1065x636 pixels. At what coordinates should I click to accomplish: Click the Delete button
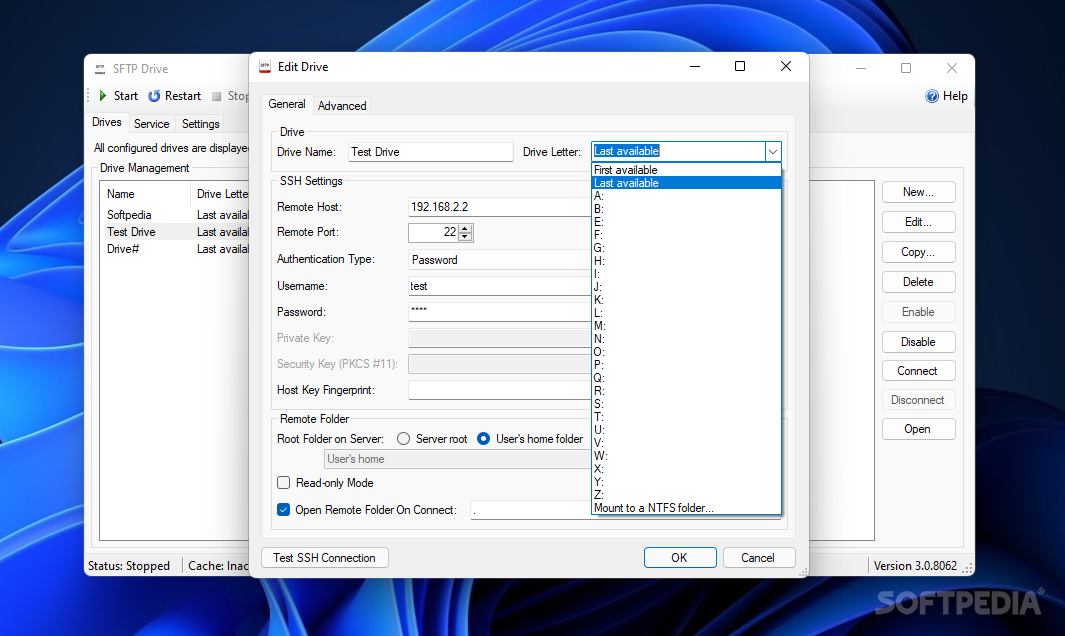pyautogui.click(x=918, y=282)
